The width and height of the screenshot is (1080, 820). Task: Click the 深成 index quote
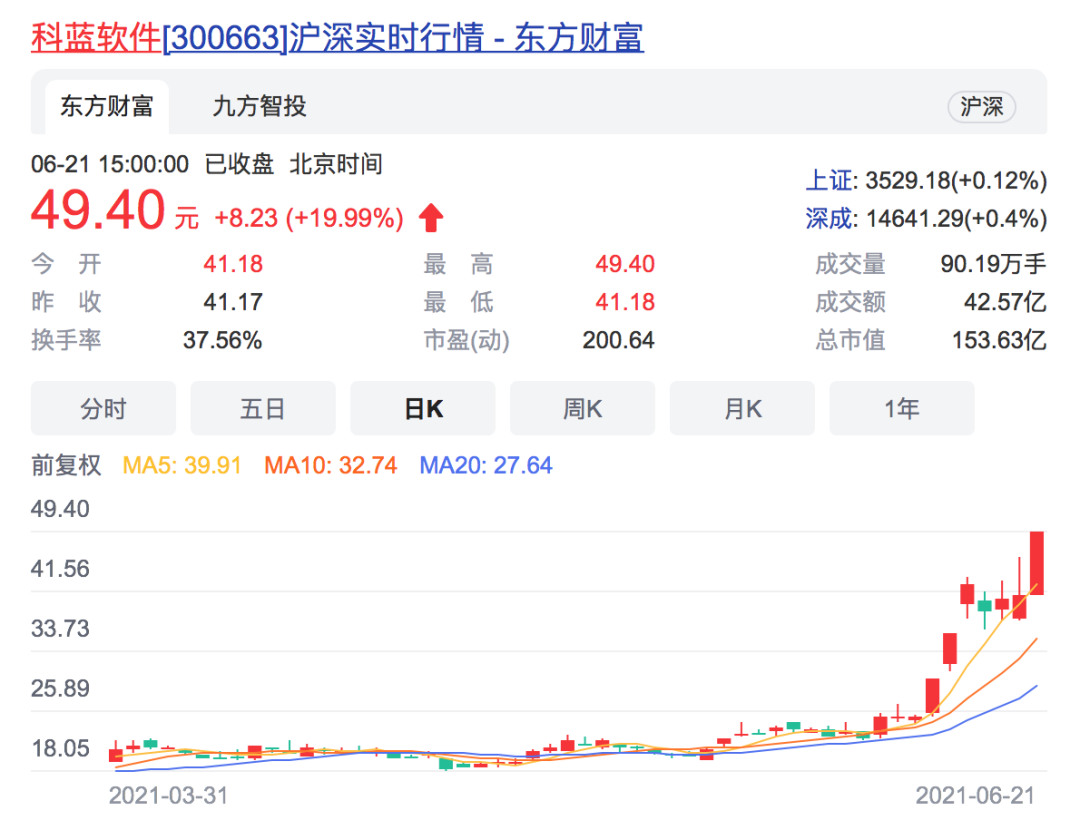(828, 216)
